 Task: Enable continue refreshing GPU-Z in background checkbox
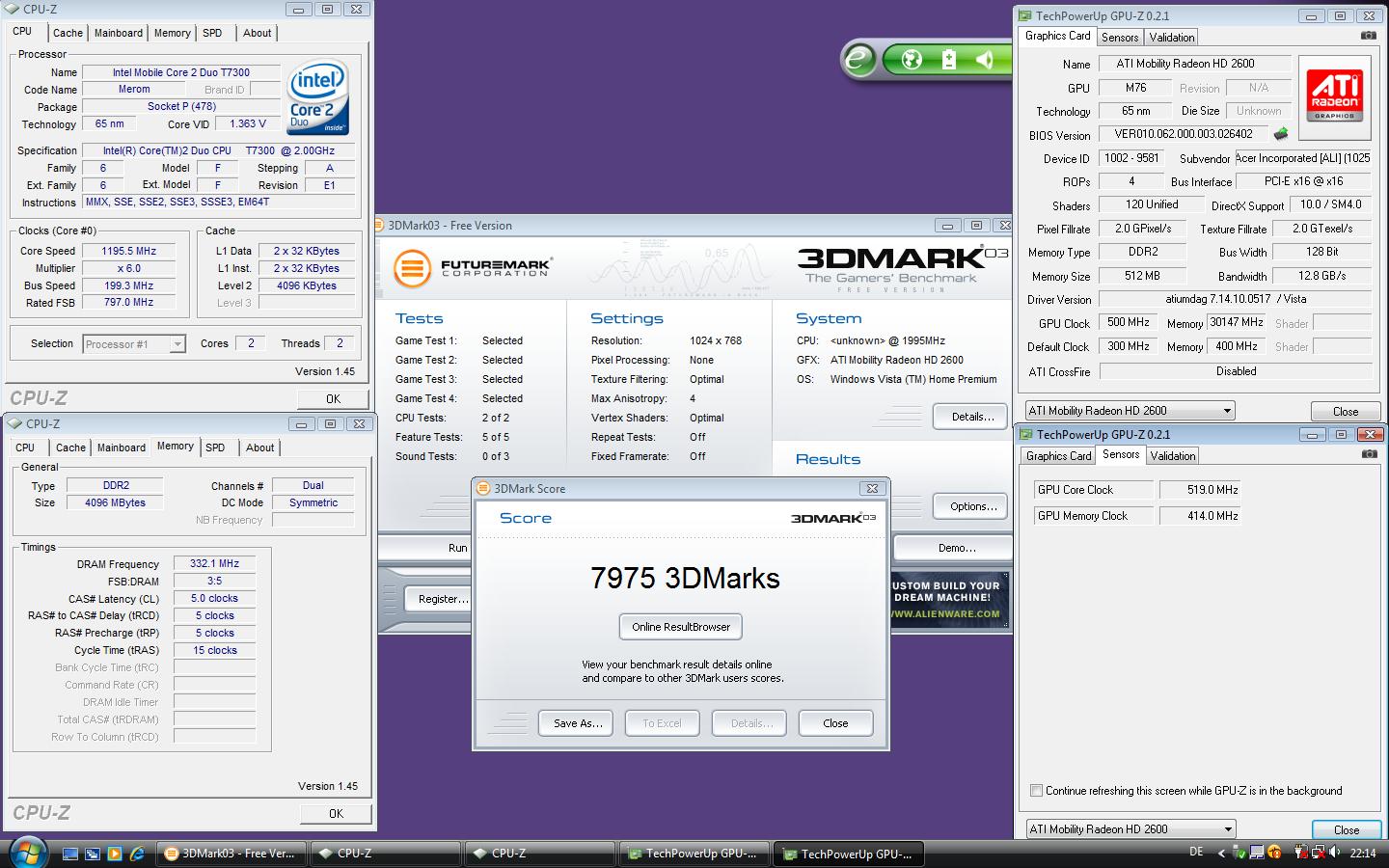coord(1037,791)
